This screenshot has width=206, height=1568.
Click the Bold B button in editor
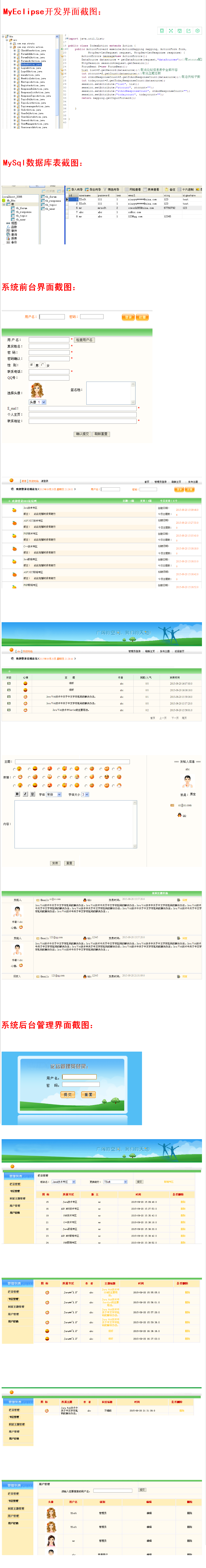coord(17,794)
